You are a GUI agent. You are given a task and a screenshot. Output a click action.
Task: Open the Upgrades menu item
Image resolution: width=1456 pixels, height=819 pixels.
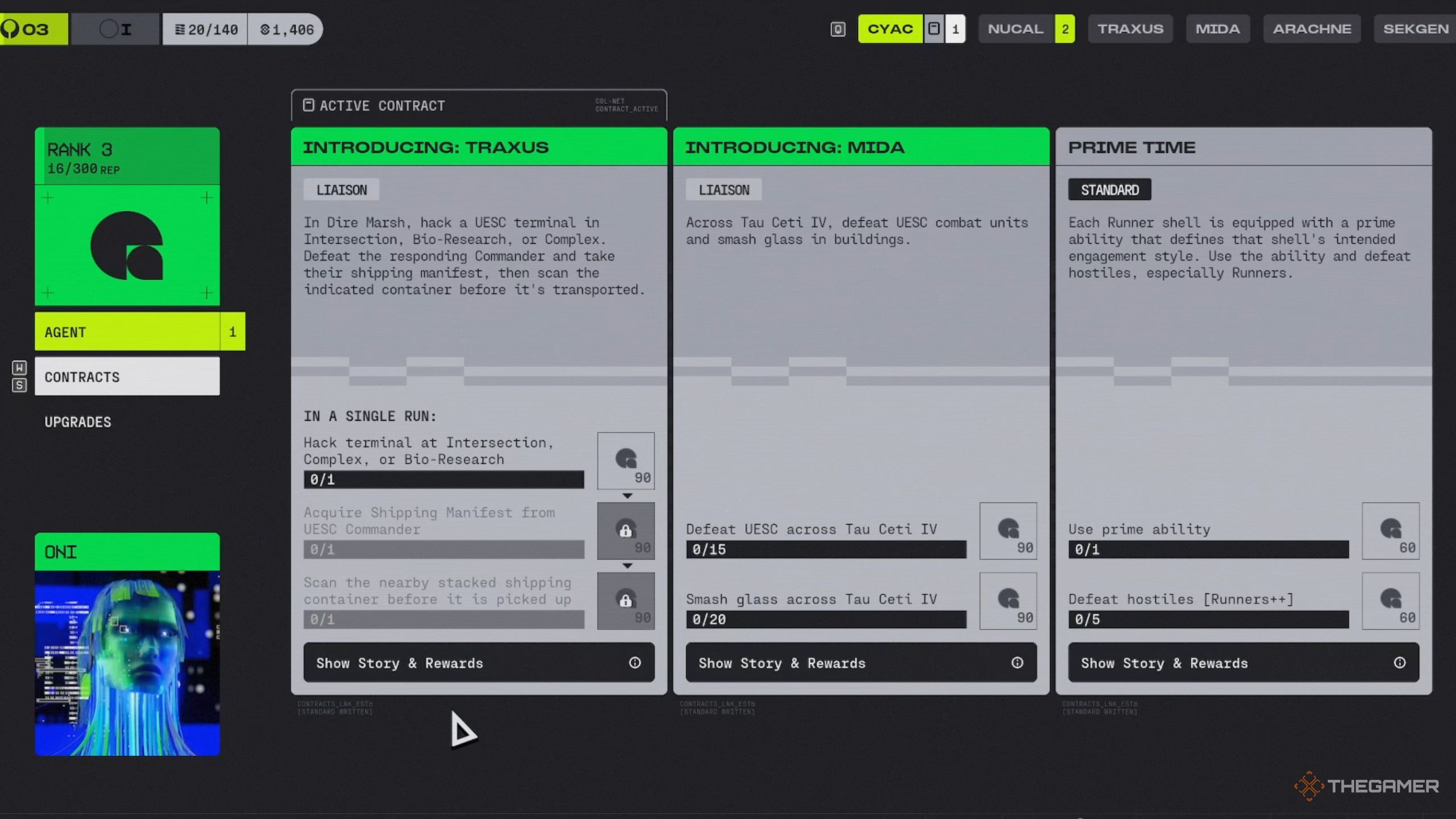(x=78, y=422)
